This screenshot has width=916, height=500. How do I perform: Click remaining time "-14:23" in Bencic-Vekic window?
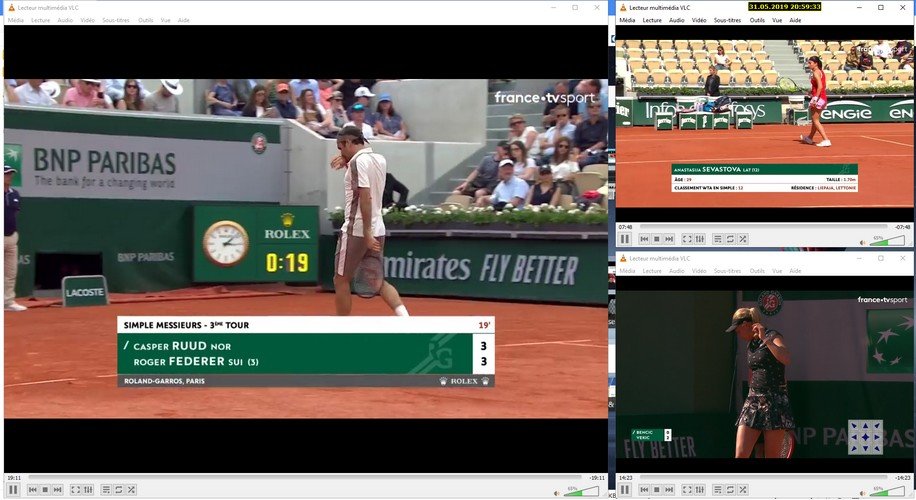902,478
